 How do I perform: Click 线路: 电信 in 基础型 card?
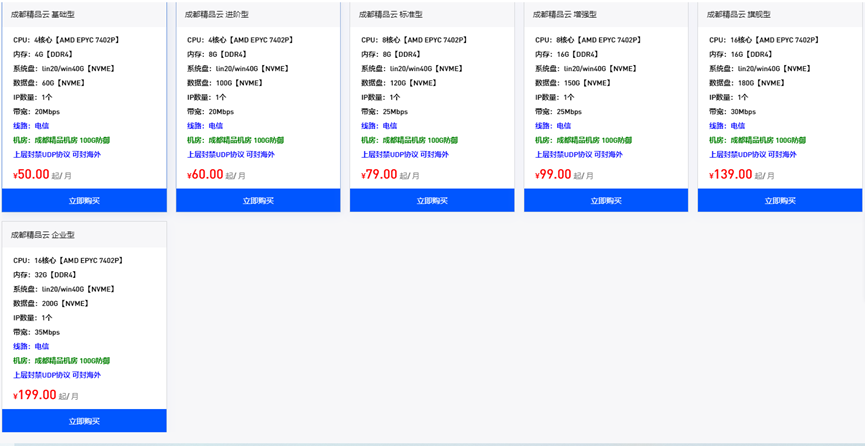click(x=31, y=126)
